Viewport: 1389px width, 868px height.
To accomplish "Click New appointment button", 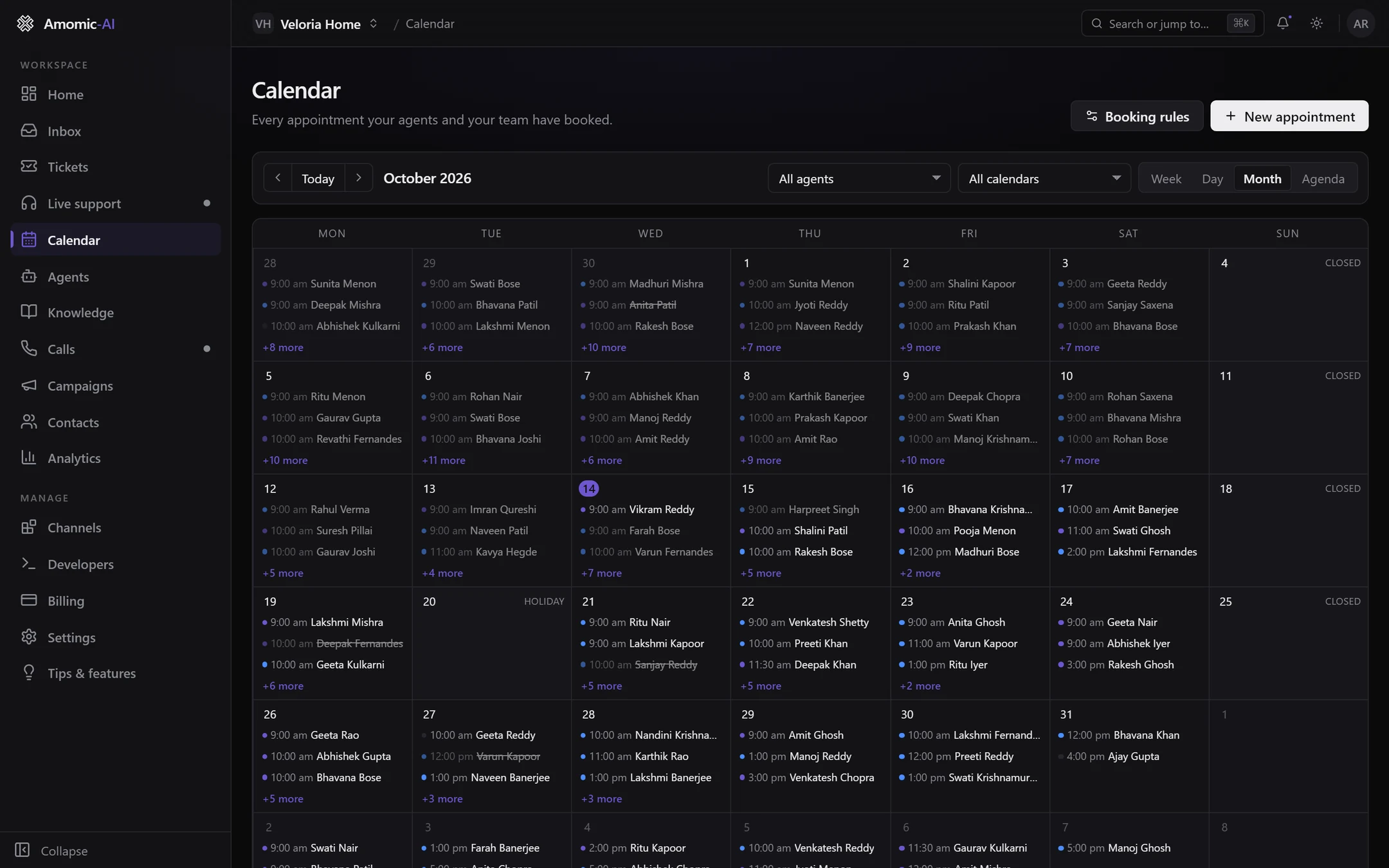I will point(1289,116).
